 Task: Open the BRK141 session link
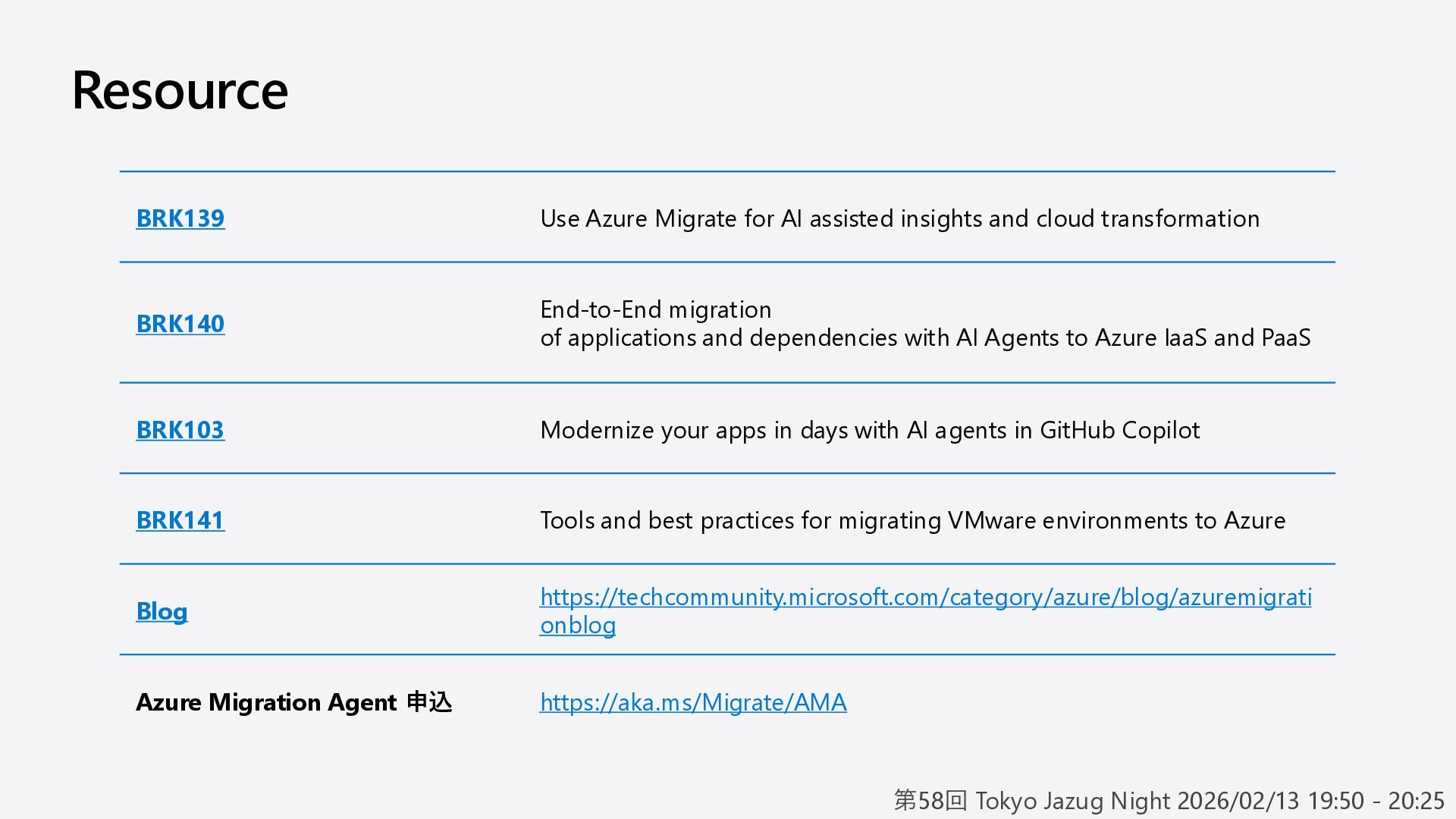click(x=180, y=520)
